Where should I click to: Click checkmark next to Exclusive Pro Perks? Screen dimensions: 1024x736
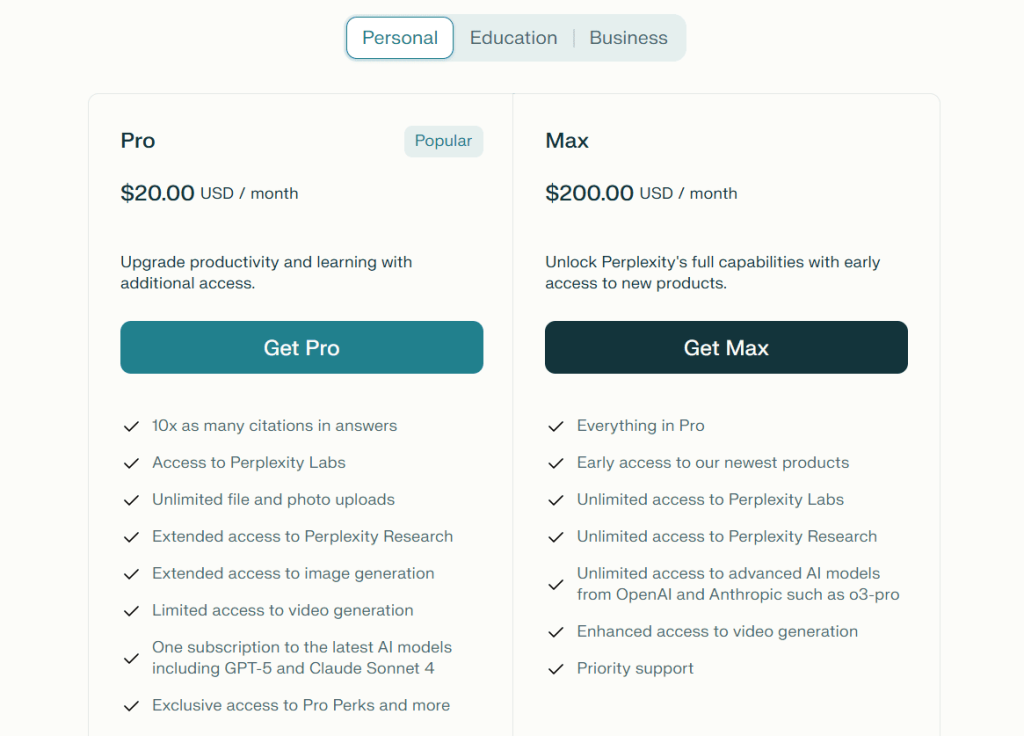pos(131,706)
